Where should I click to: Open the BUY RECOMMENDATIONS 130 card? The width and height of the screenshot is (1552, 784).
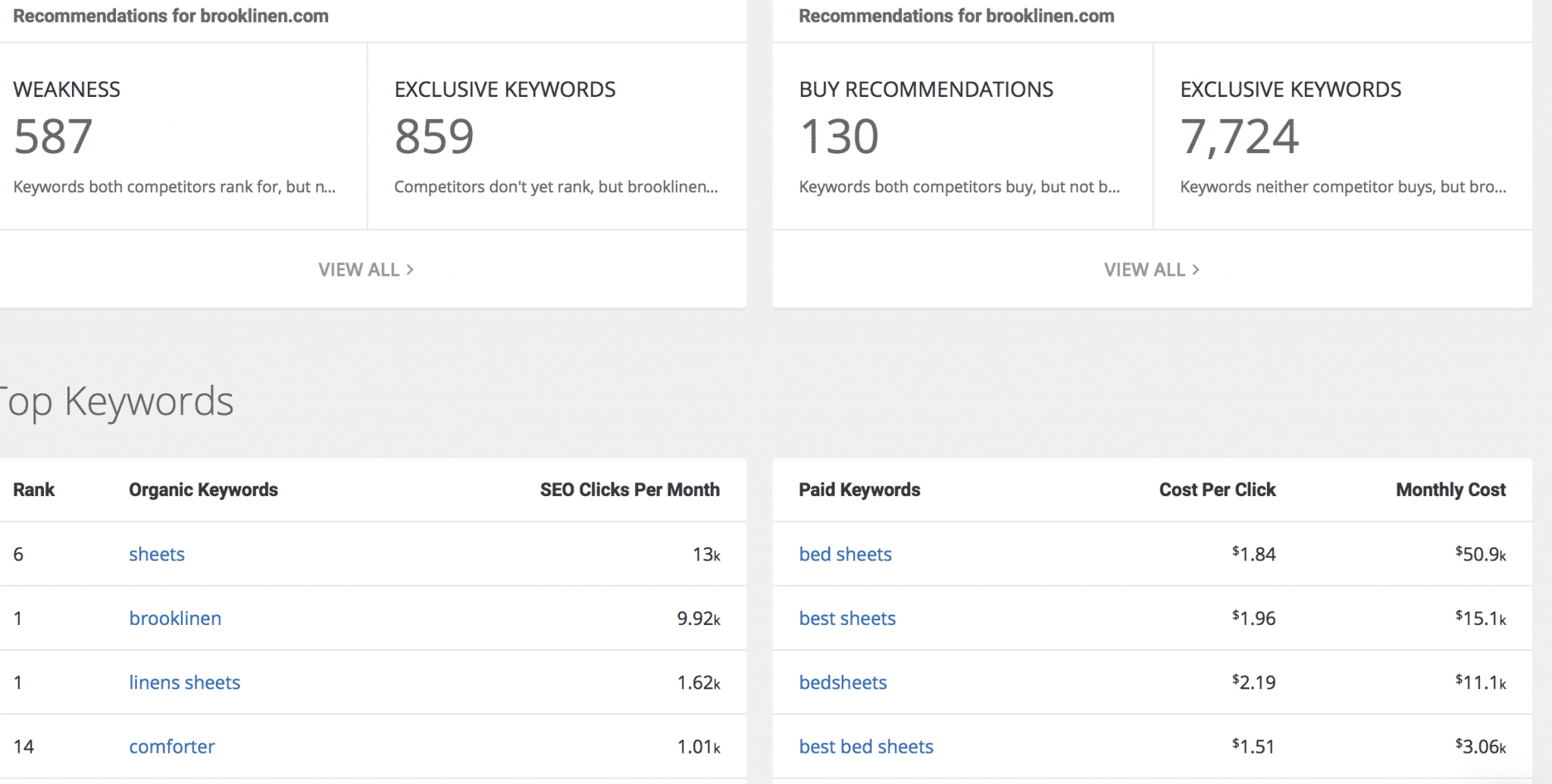(x=962, y=136)
